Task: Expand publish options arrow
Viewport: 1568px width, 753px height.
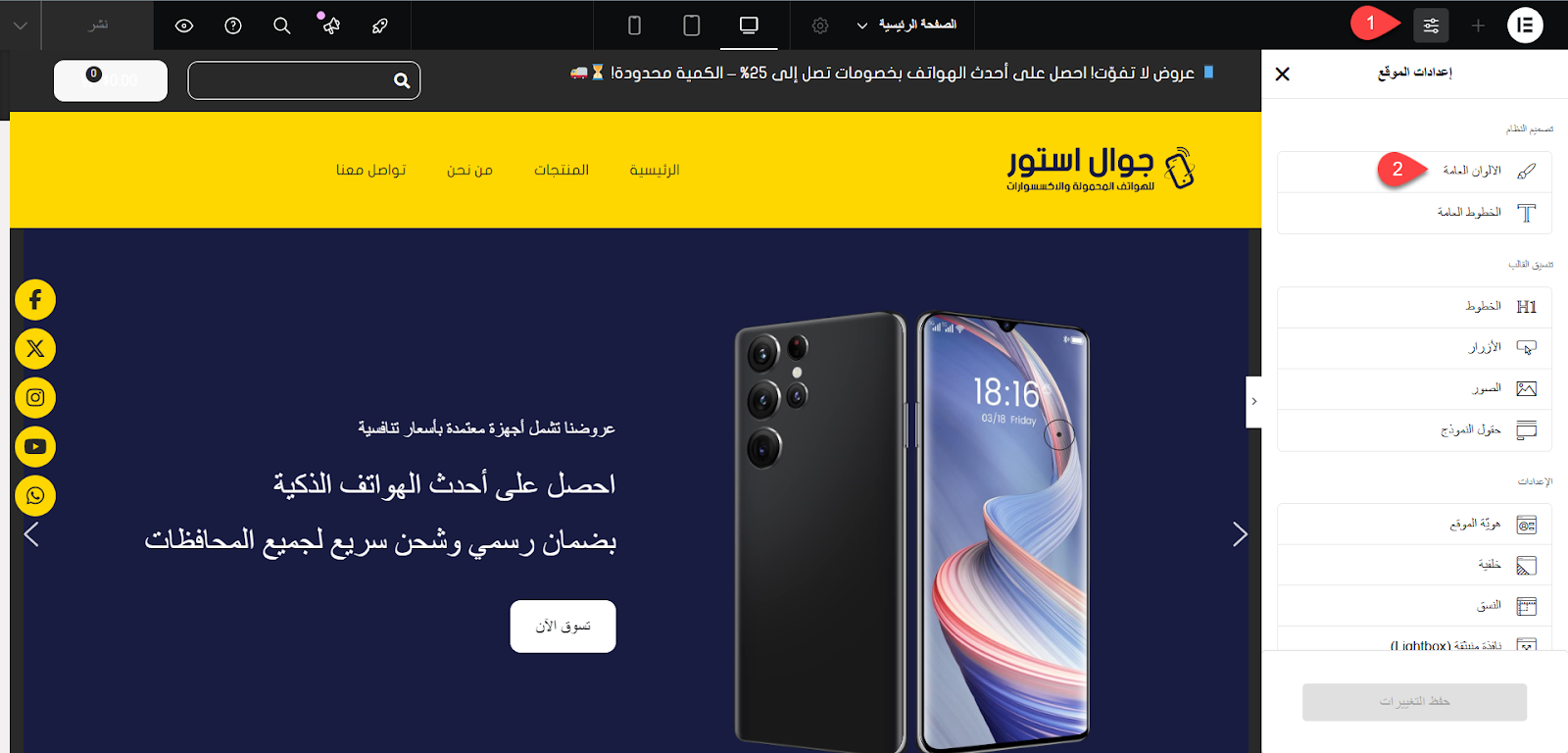Action: [21, 25]
